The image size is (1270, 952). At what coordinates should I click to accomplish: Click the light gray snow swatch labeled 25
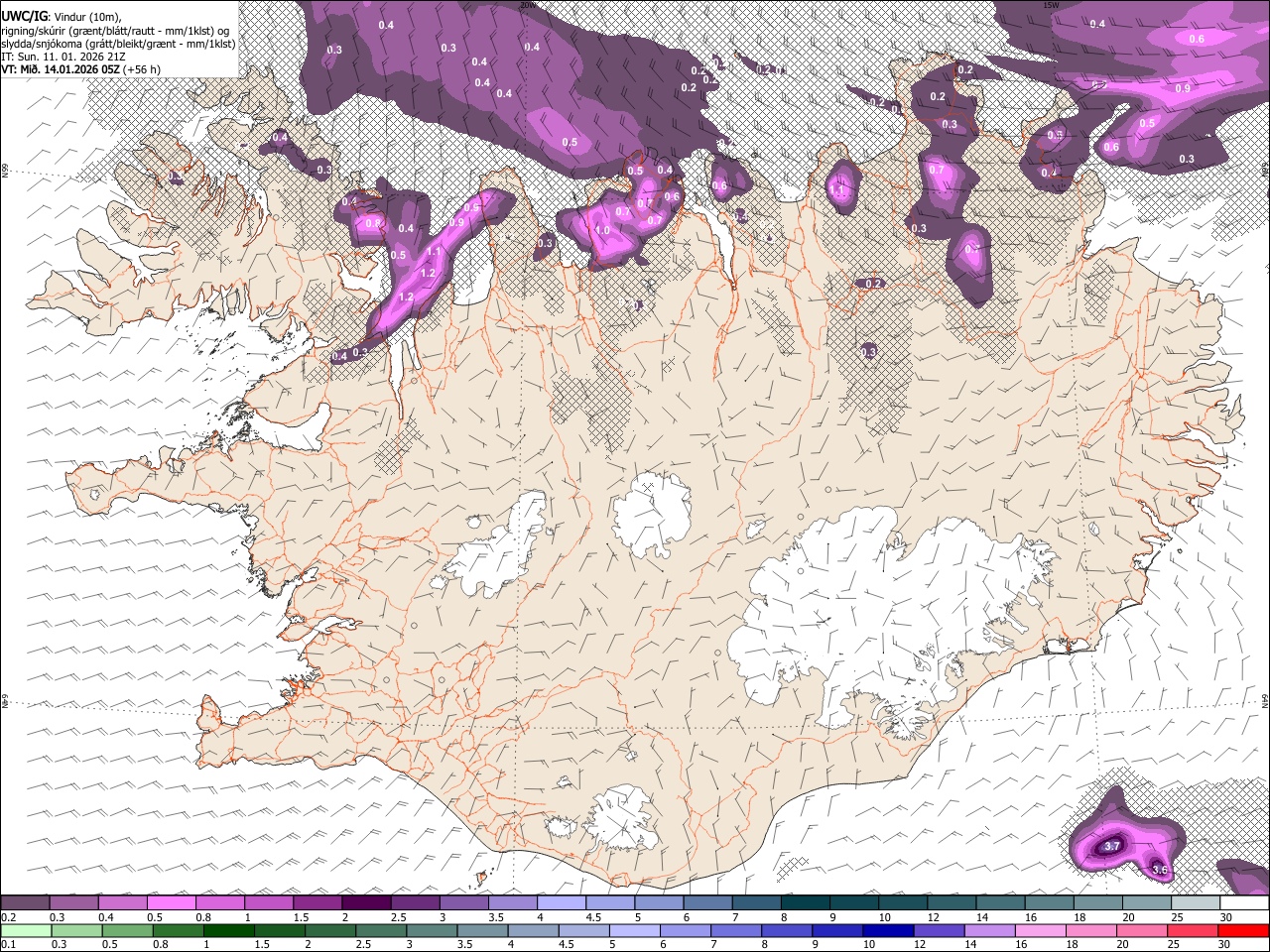point(1195,903)
